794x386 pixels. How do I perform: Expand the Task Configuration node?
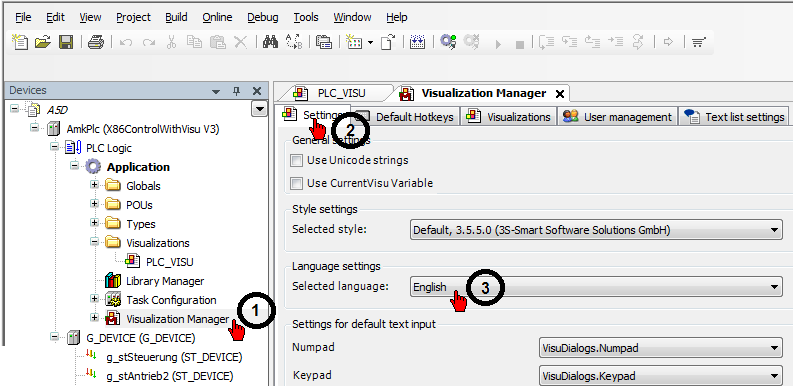[94, 299]
